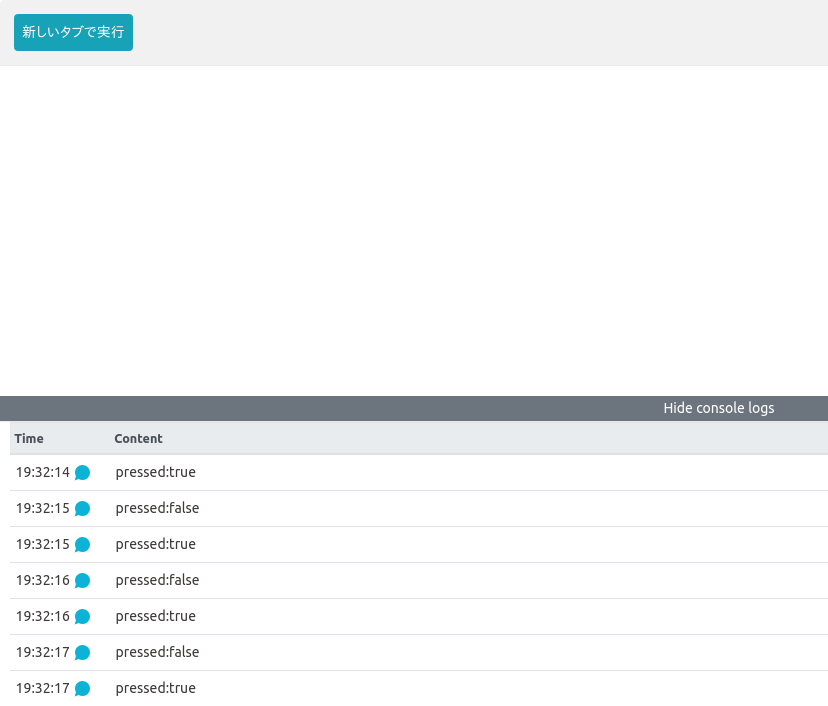Viewport: 828px width, 706px height.
Task: Click the Time column header
Action: click(x=29, y=438)
